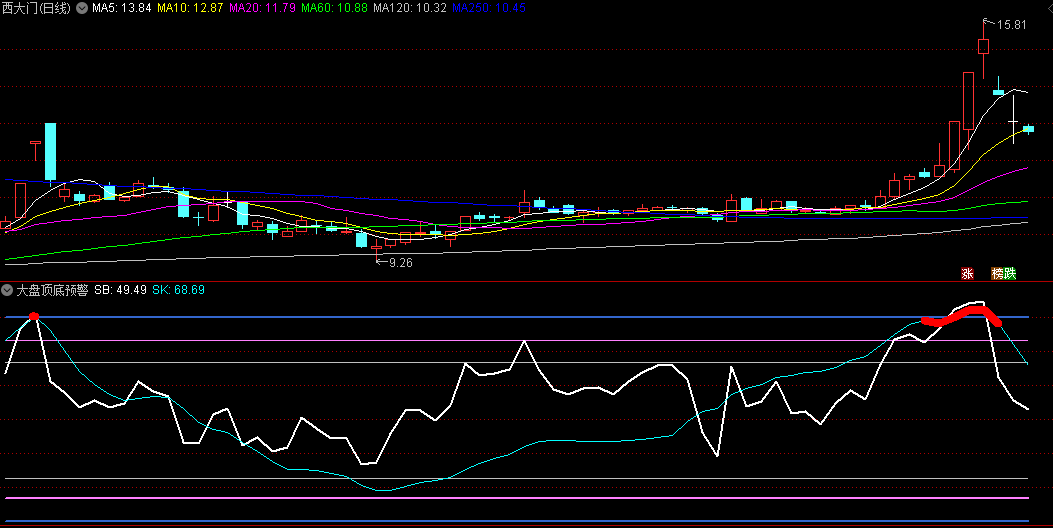This screenshot has height=528, width=1053.
Task: Open the 大盘顶底预警 indicator dropdown arrow
Action: (6, 290)
